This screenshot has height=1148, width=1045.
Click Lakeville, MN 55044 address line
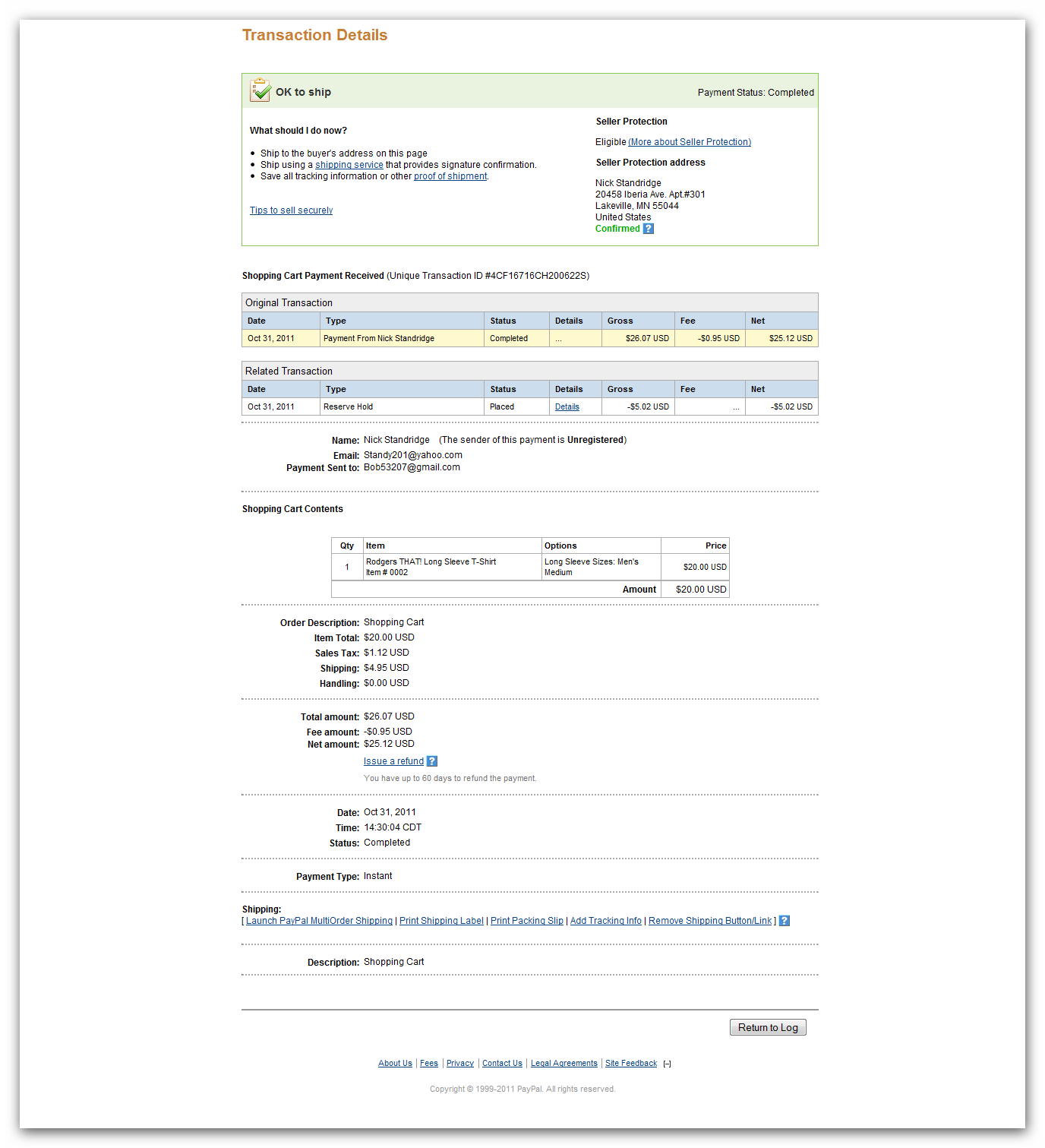[637, 206]
